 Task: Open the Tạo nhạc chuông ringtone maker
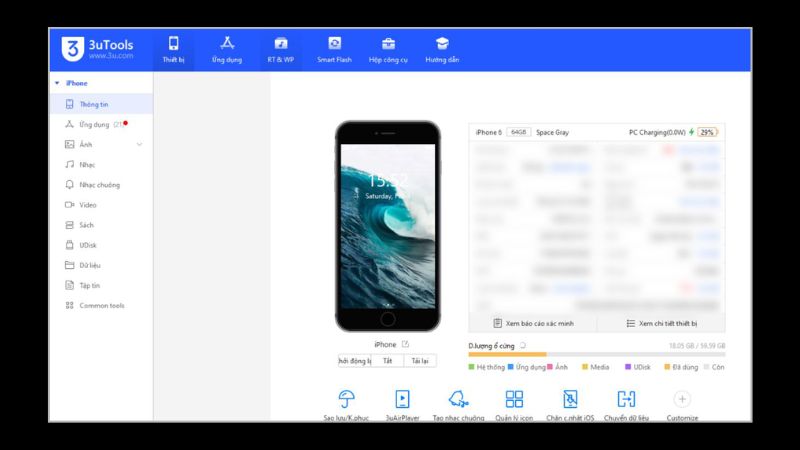tap(458, 399)
